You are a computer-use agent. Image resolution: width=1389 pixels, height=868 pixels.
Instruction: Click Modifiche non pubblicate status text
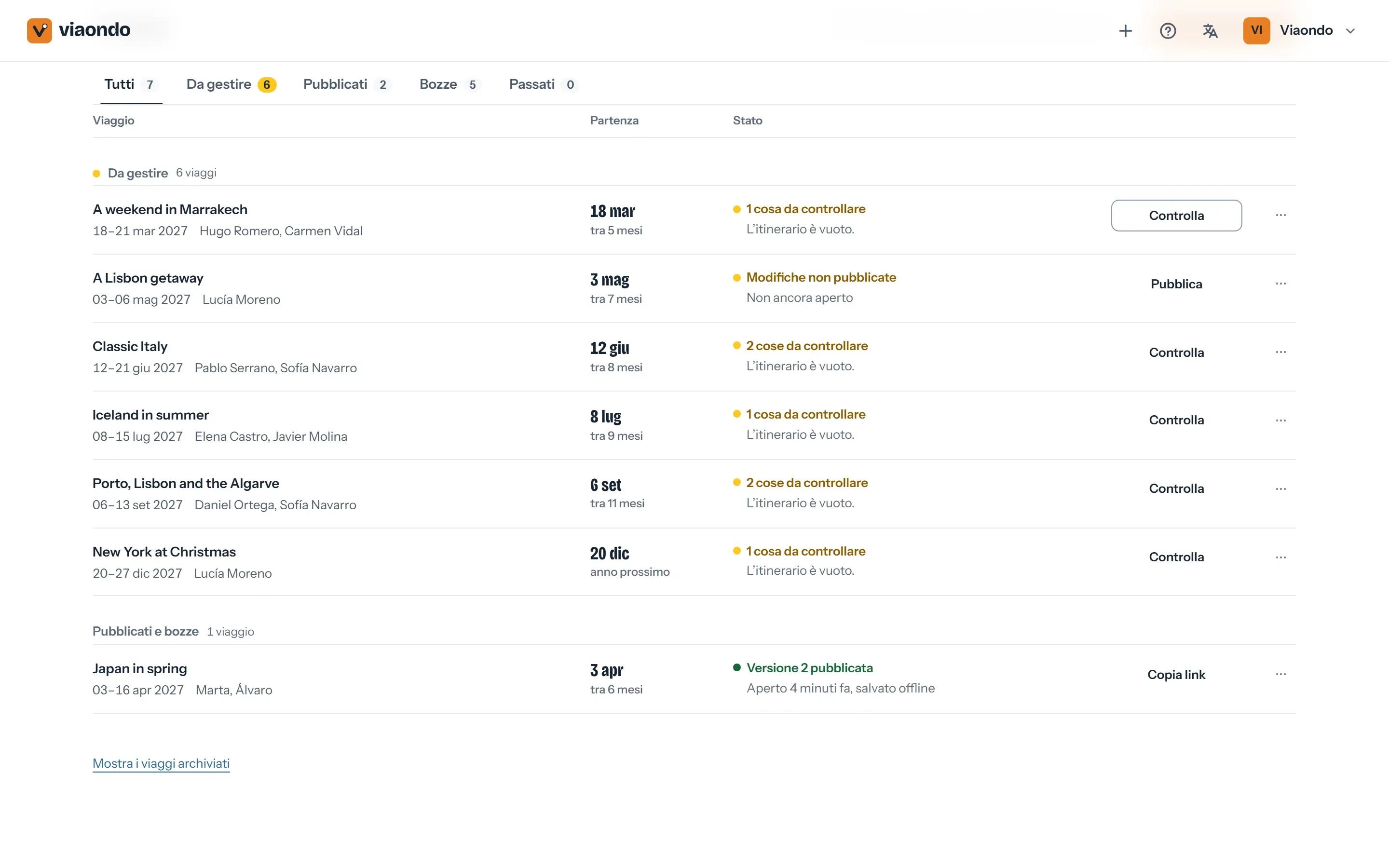[x=821, y=277]
